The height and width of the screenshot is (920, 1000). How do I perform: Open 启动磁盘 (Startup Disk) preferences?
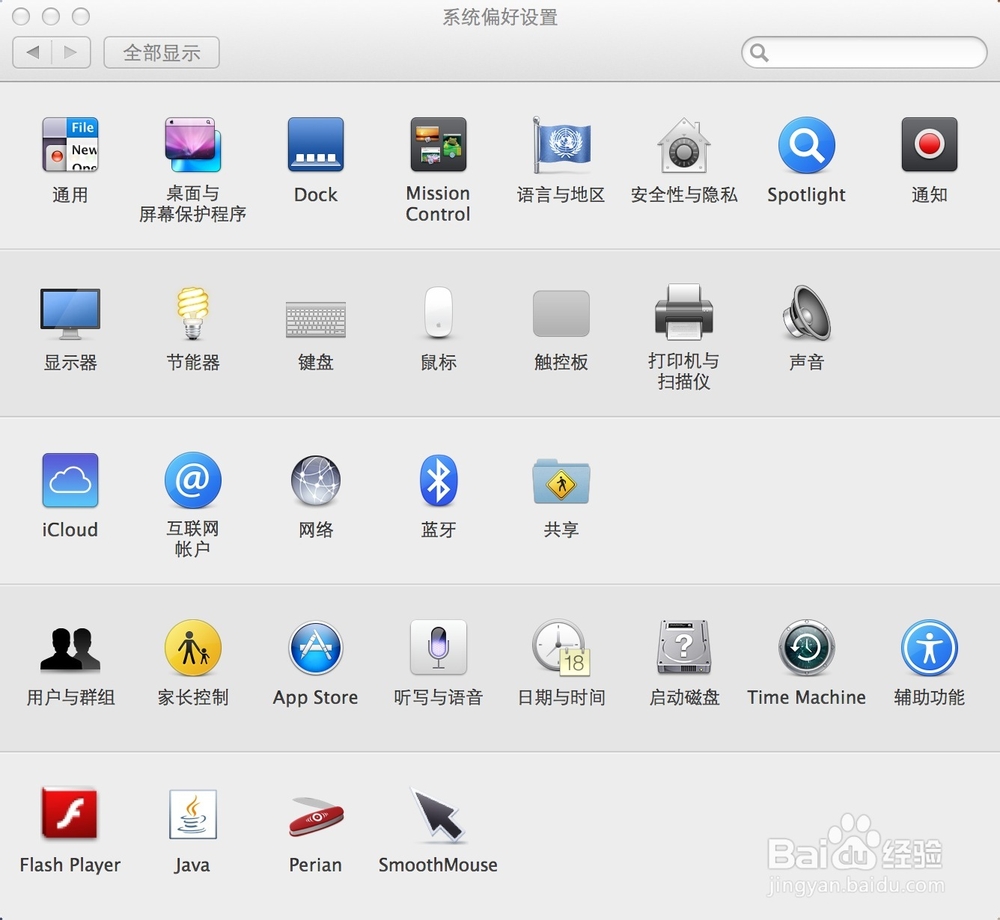coord(684,647)
